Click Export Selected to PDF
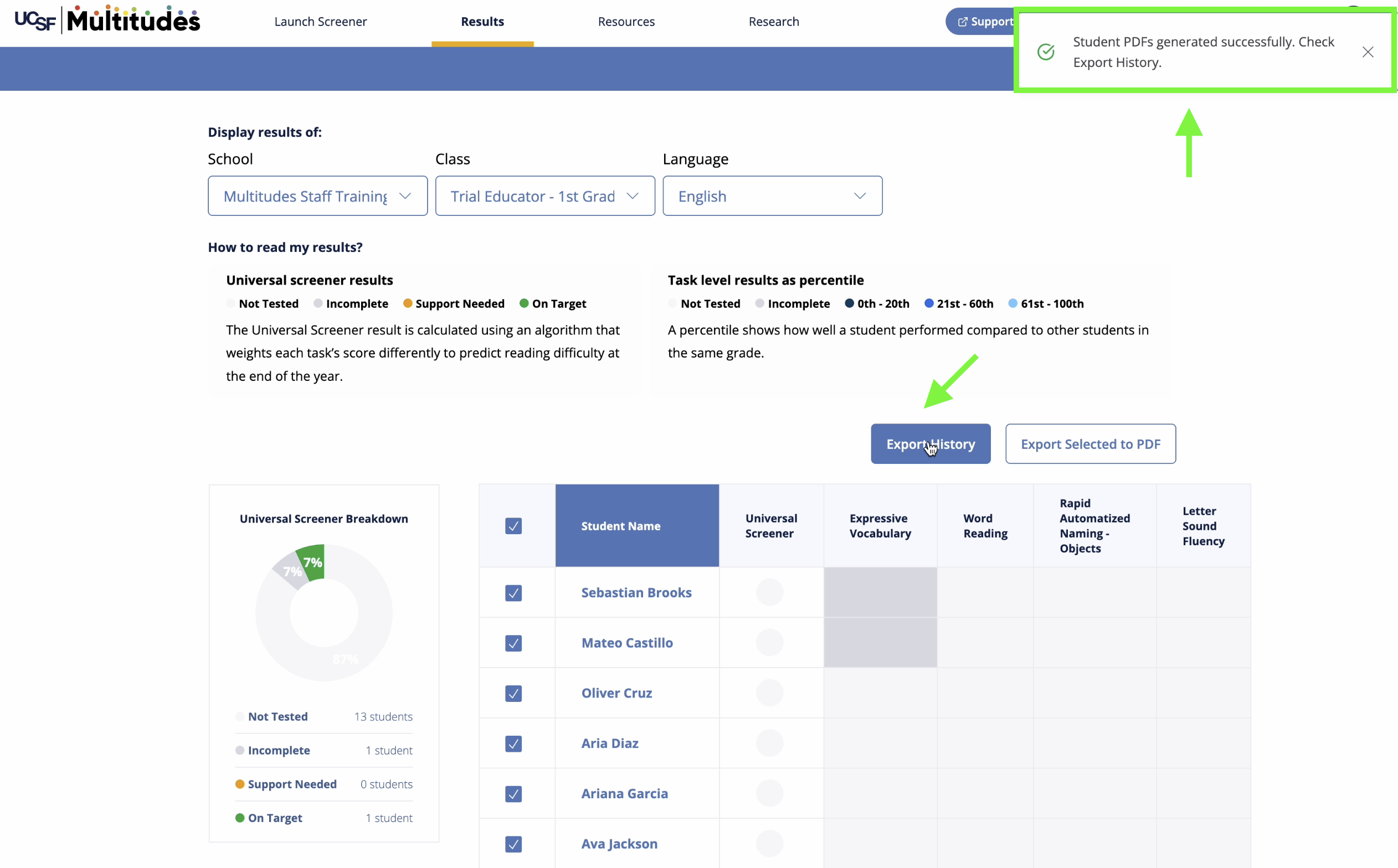 pos(1090,444)
